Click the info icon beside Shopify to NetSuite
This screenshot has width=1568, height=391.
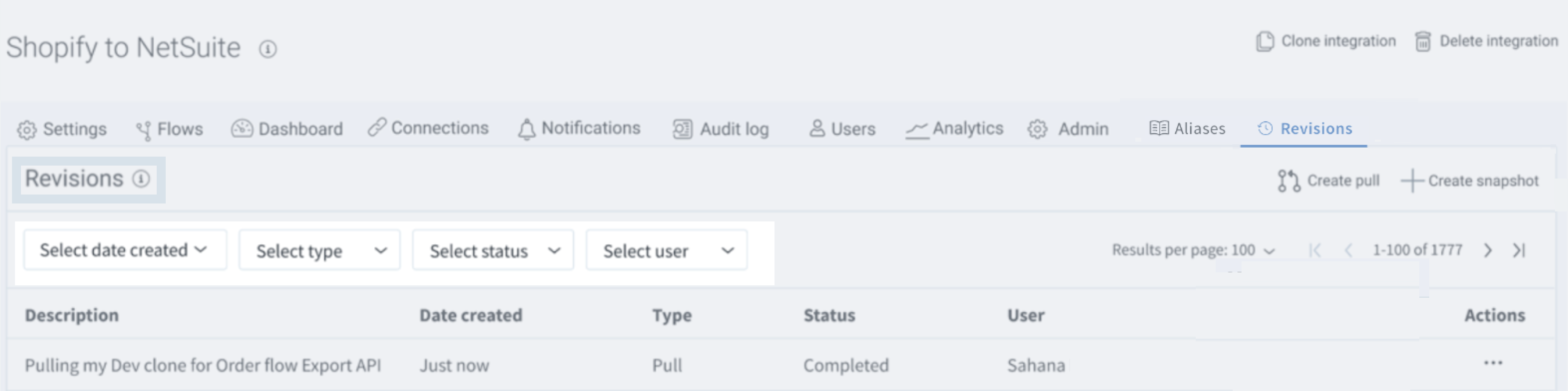coord(268,49)
